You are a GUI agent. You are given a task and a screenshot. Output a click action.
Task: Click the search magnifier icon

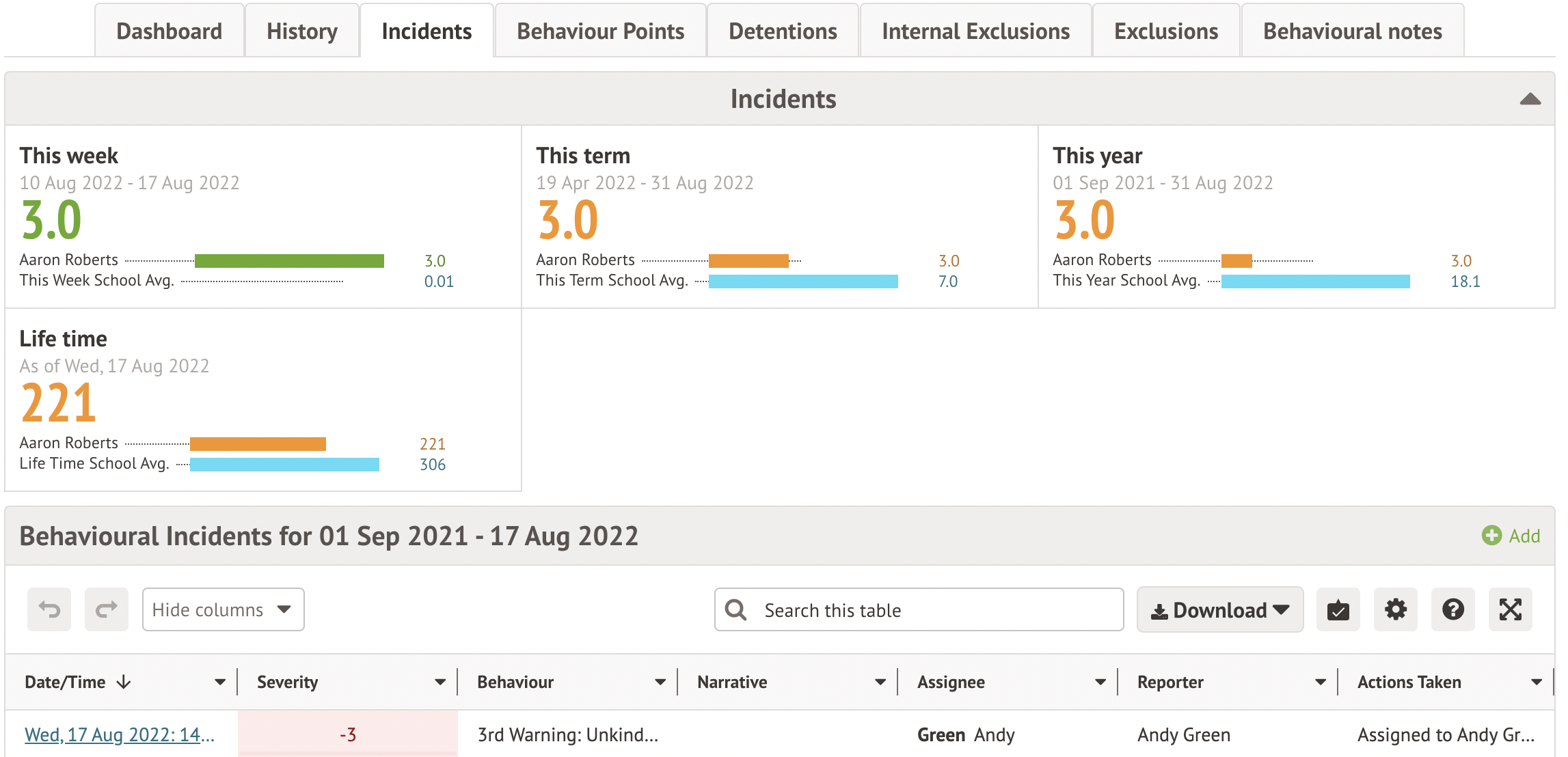pyautogui.click(x=736, y=609)
